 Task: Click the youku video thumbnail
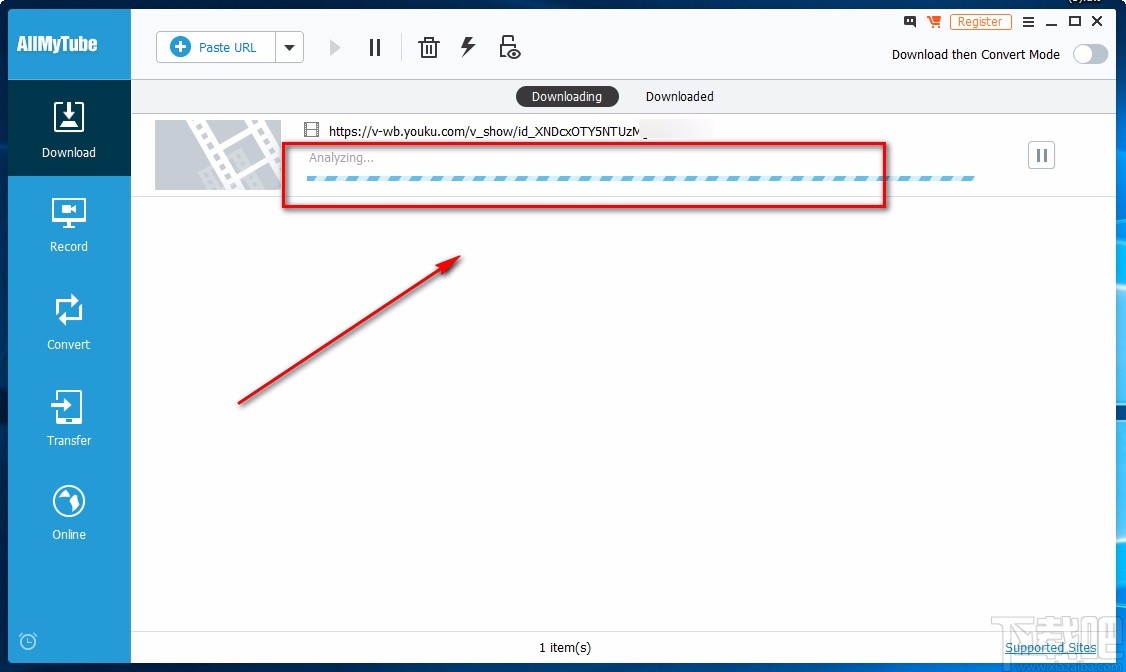(x=218, y=155)
